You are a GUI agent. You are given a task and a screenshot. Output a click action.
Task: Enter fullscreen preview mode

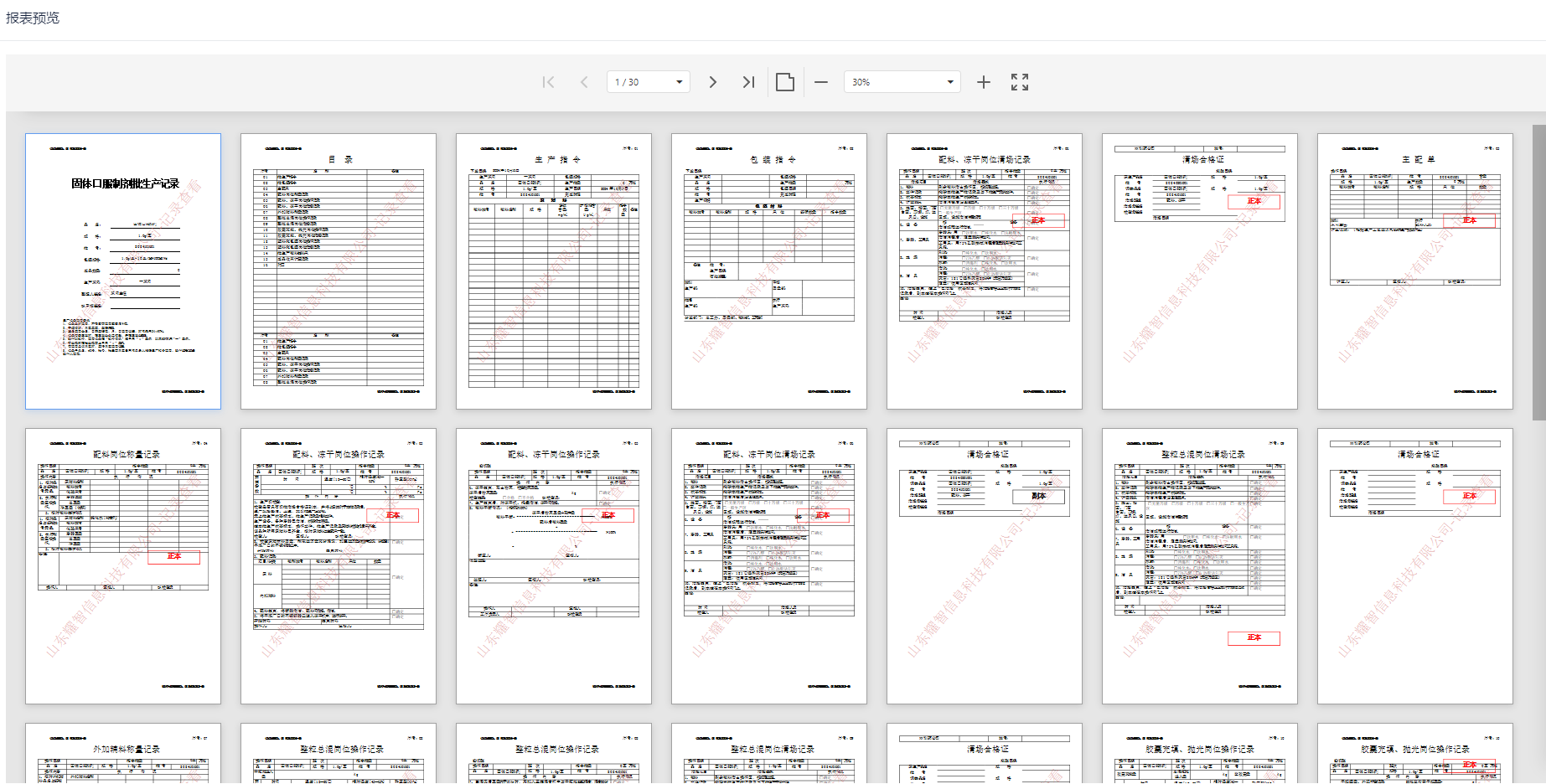(1020, 82)
